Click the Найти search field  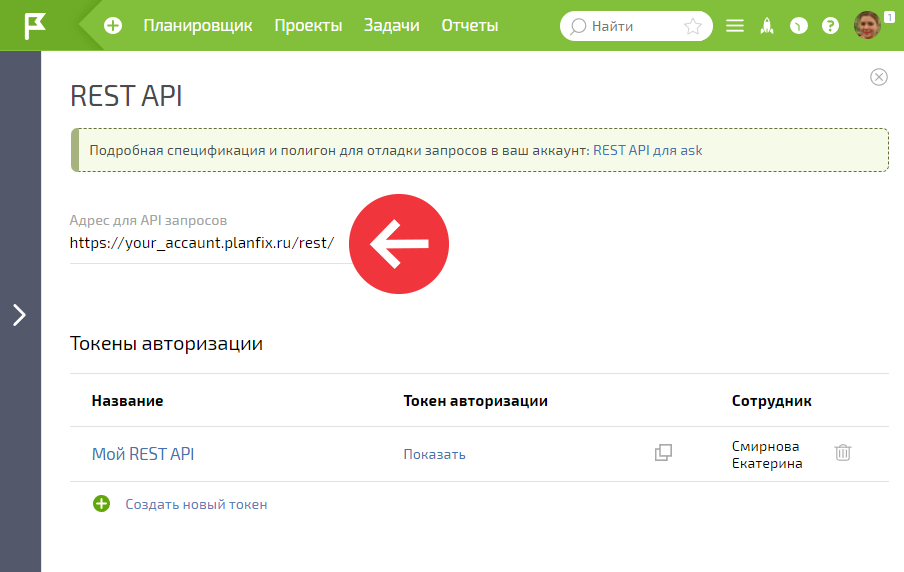coord(636,26)
